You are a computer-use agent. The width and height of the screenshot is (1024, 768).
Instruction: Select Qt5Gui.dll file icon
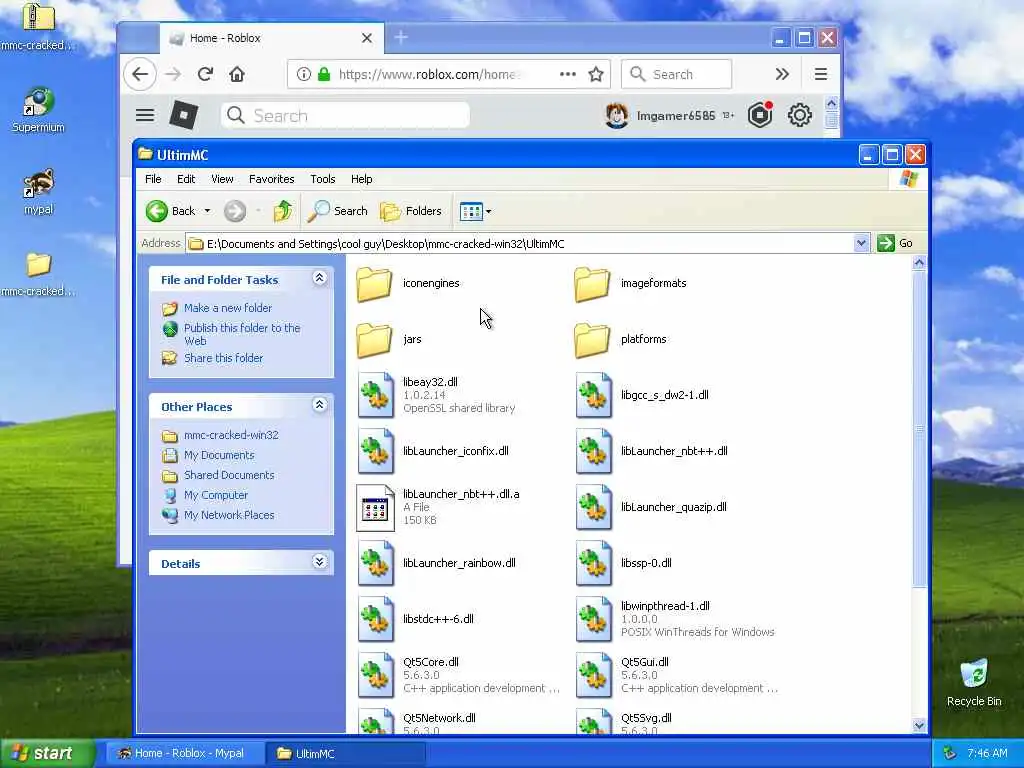(594, 675)
